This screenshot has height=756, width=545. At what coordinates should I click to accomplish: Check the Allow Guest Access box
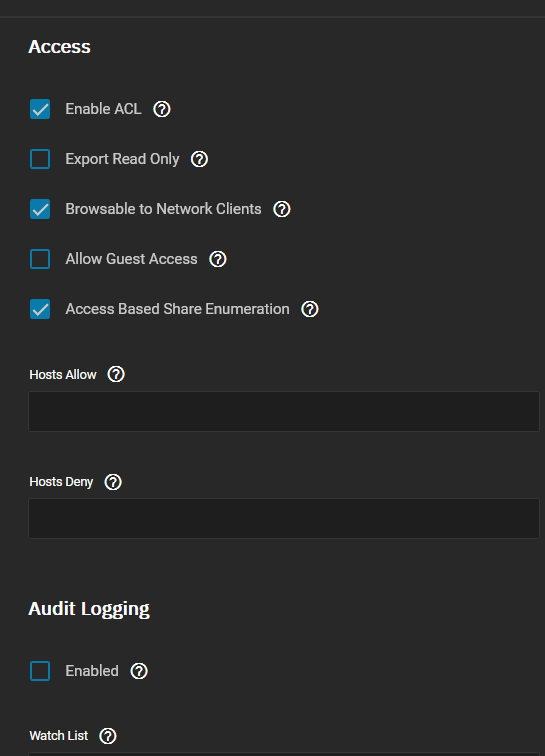[x=40, y=259]
